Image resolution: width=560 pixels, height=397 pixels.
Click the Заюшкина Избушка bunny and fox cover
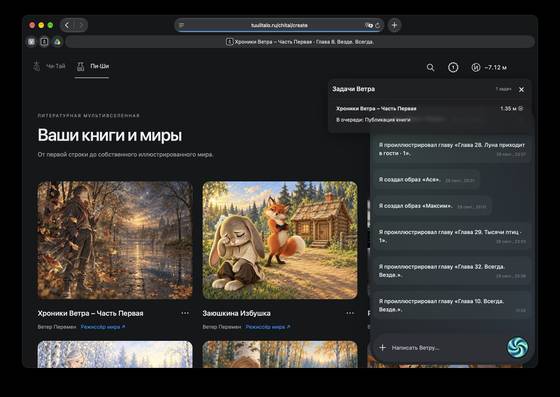point(280,240)
